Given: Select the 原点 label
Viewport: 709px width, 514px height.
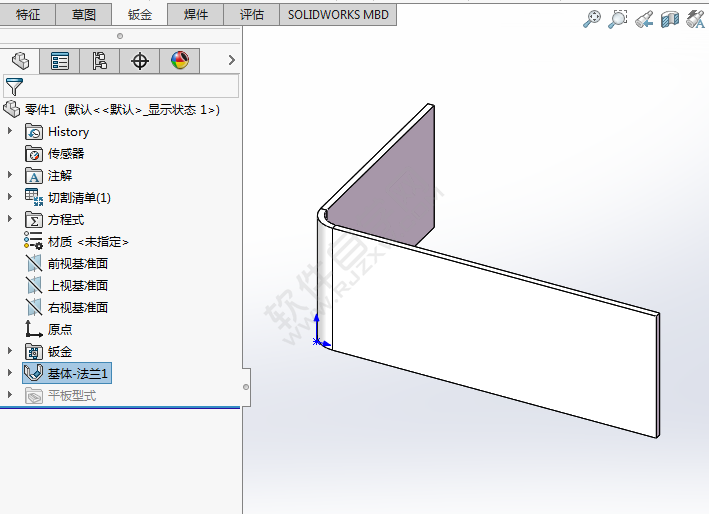Looking at the screenshot, I should (60, 330).
